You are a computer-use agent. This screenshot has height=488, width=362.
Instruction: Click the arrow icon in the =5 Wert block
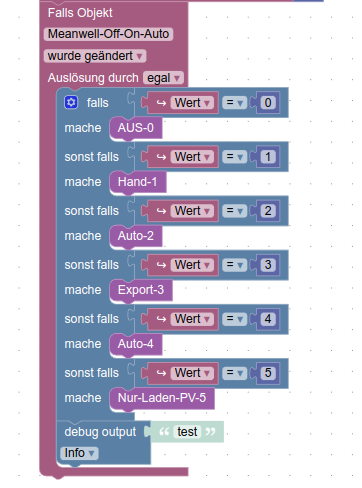(x=161, y=373)
